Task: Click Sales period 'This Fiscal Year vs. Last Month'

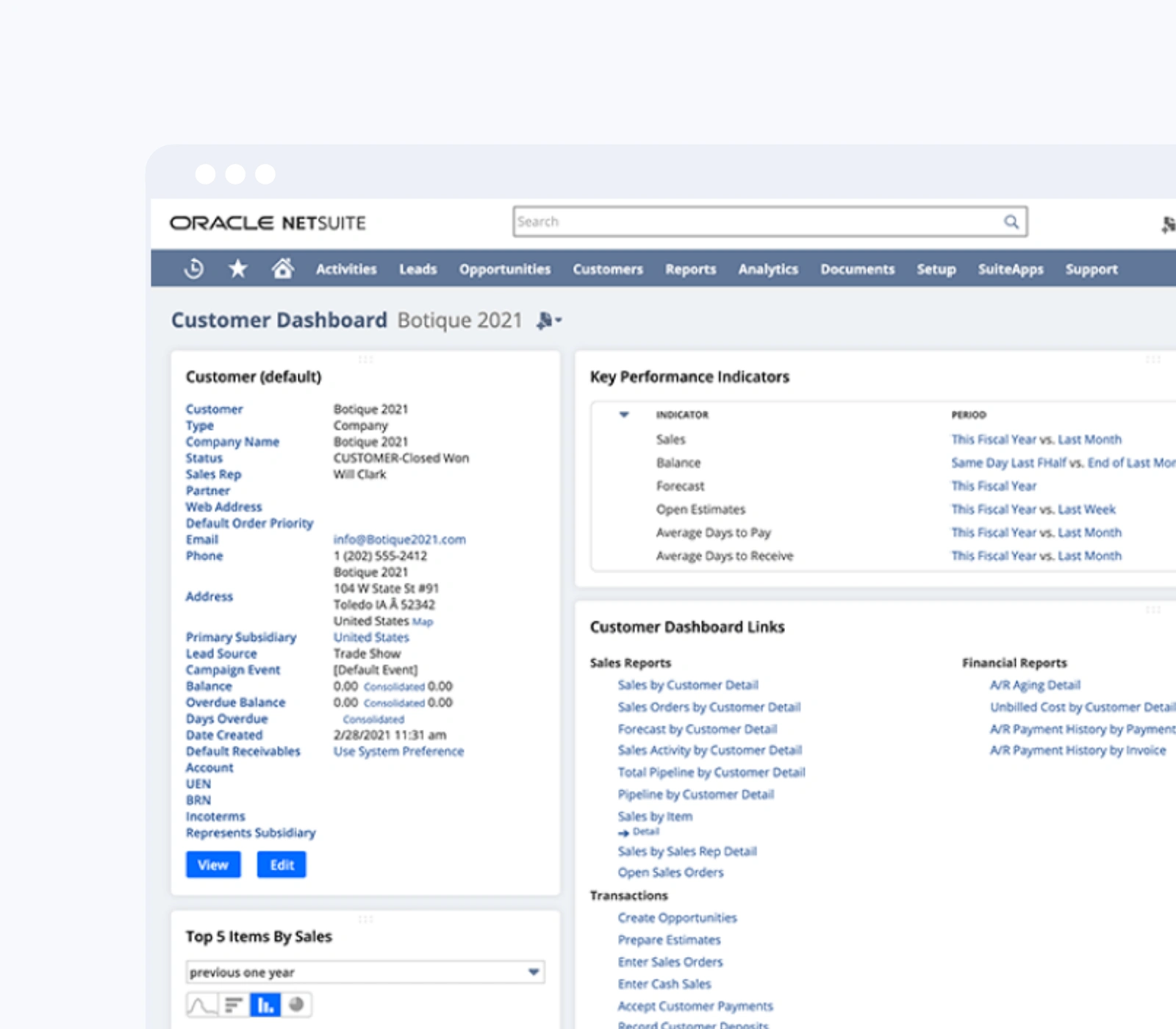Action: (x=1036, y=440)
